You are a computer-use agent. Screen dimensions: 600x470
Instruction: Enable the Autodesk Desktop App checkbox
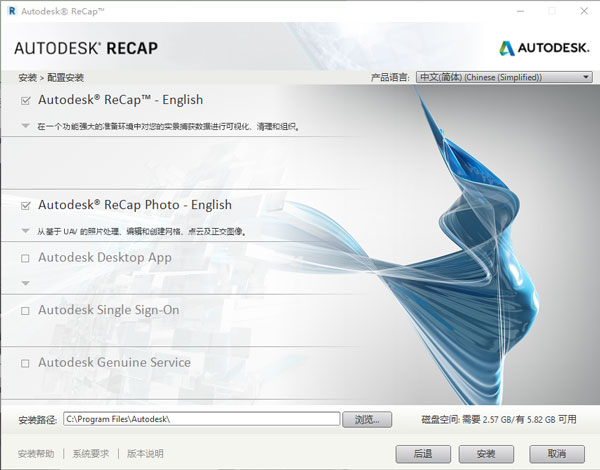point(25,258)
